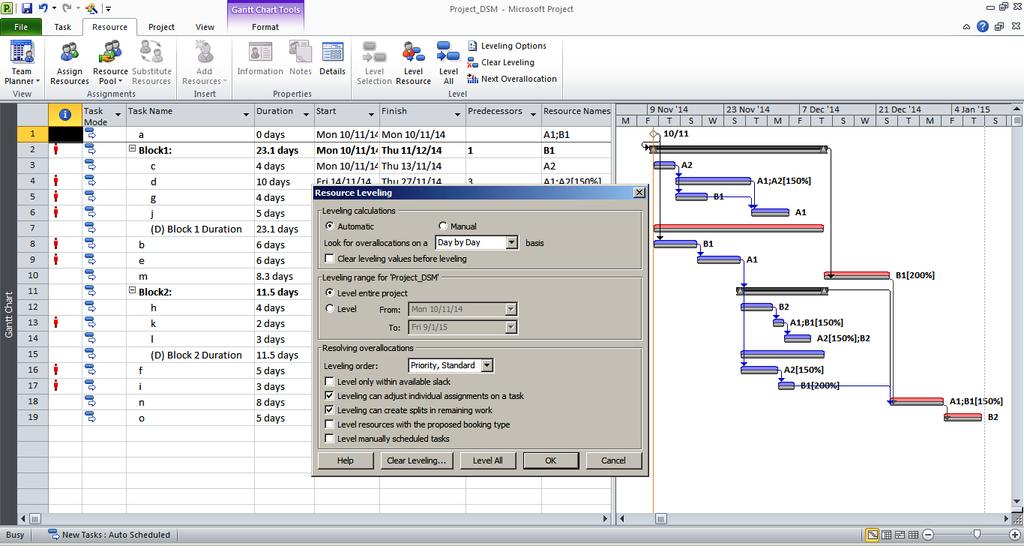The height and width of the screenshot is (546, 1024).
Task: Select Automatic leveling calculations
Action: [330, 226]
